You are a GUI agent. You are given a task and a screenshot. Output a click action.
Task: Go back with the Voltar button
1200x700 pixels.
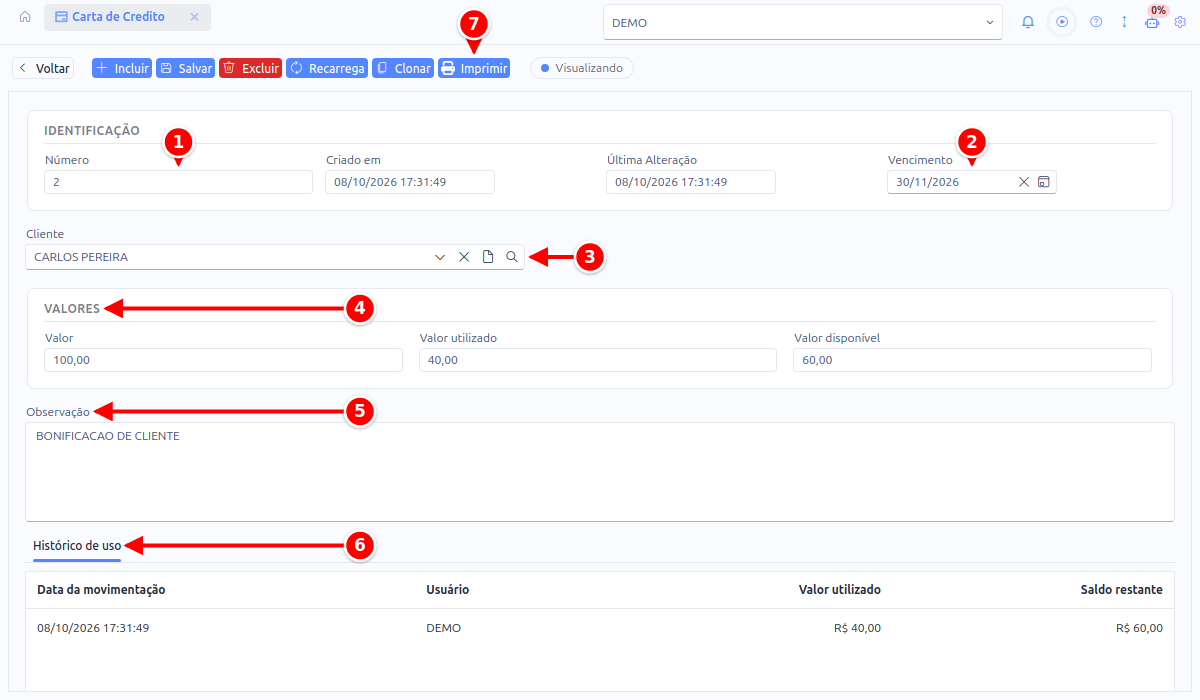[x=43, y=69]
